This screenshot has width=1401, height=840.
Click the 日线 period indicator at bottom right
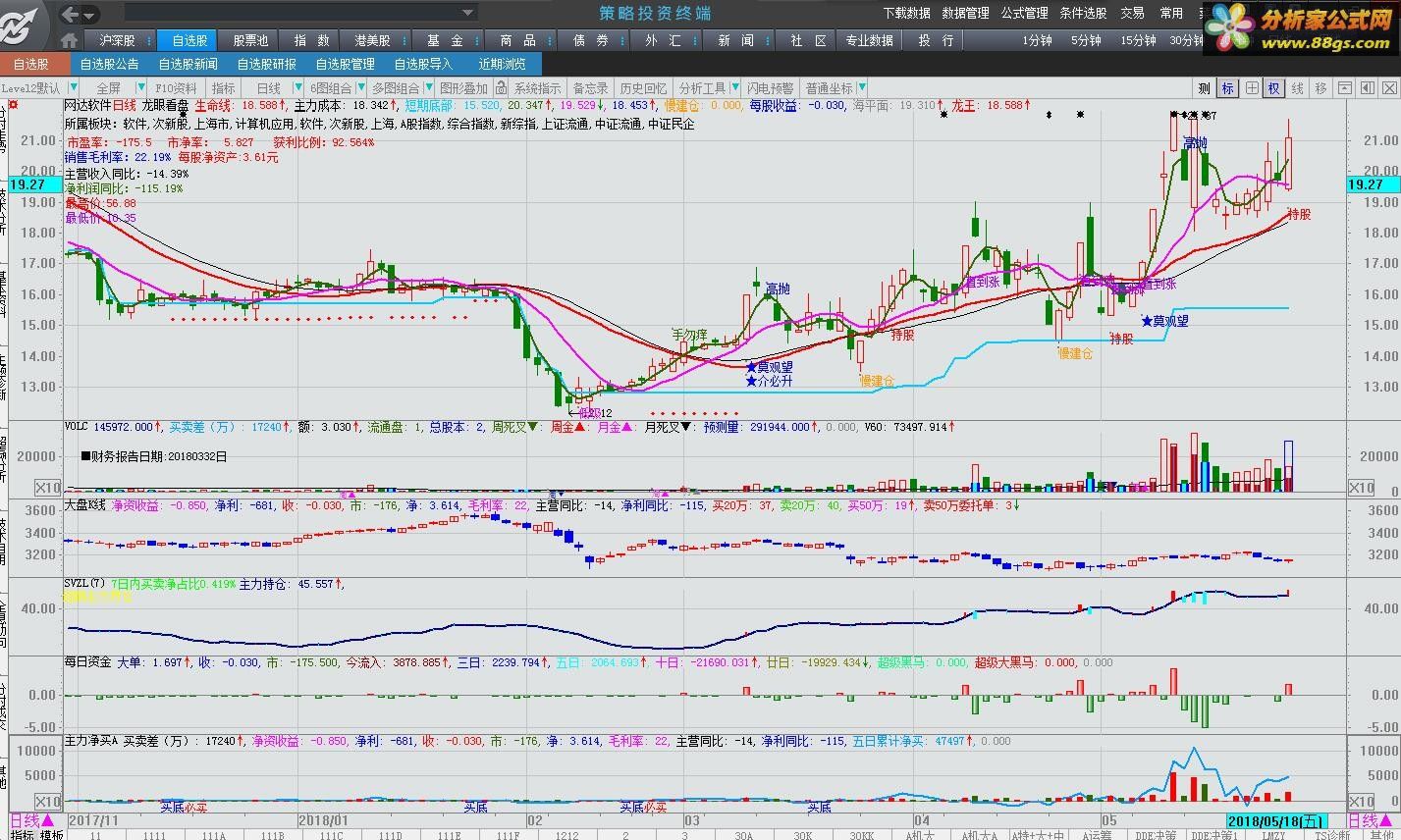click(1371, 820)
